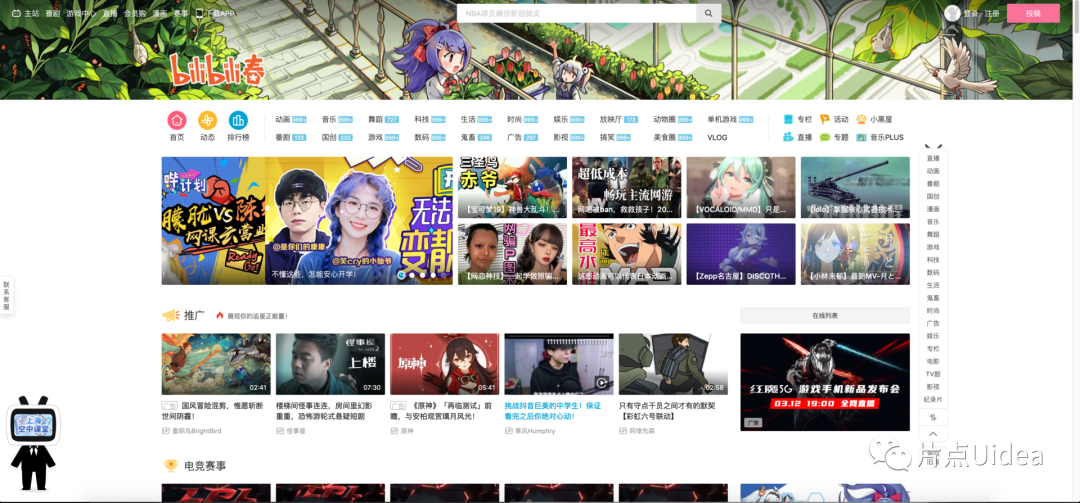Screen dimensions: 1080x503
Task: Click the 展现你的追星正能量 promo text
Action: [x=257, y=316]
